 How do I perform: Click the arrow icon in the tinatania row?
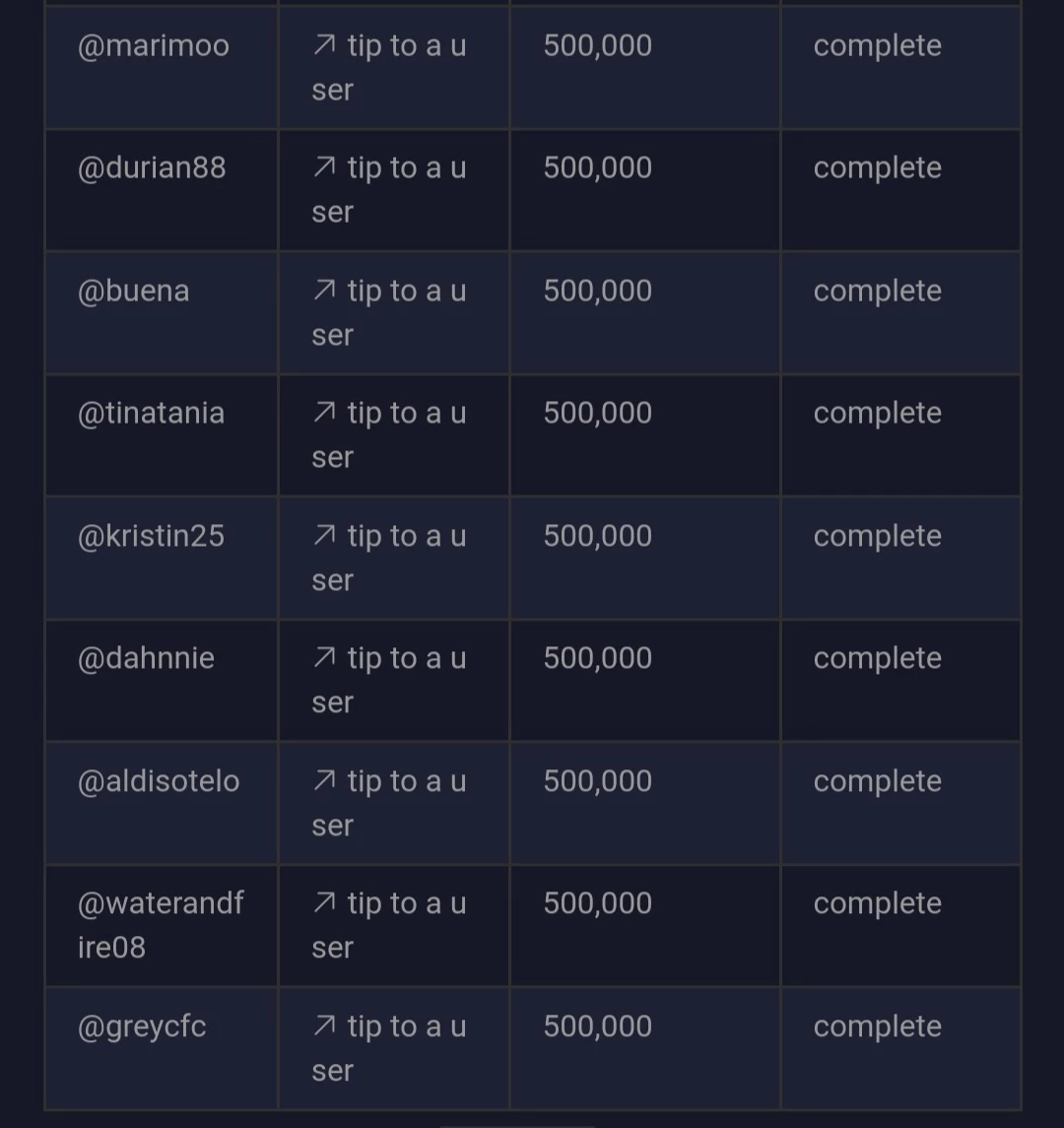pos(324,413)
